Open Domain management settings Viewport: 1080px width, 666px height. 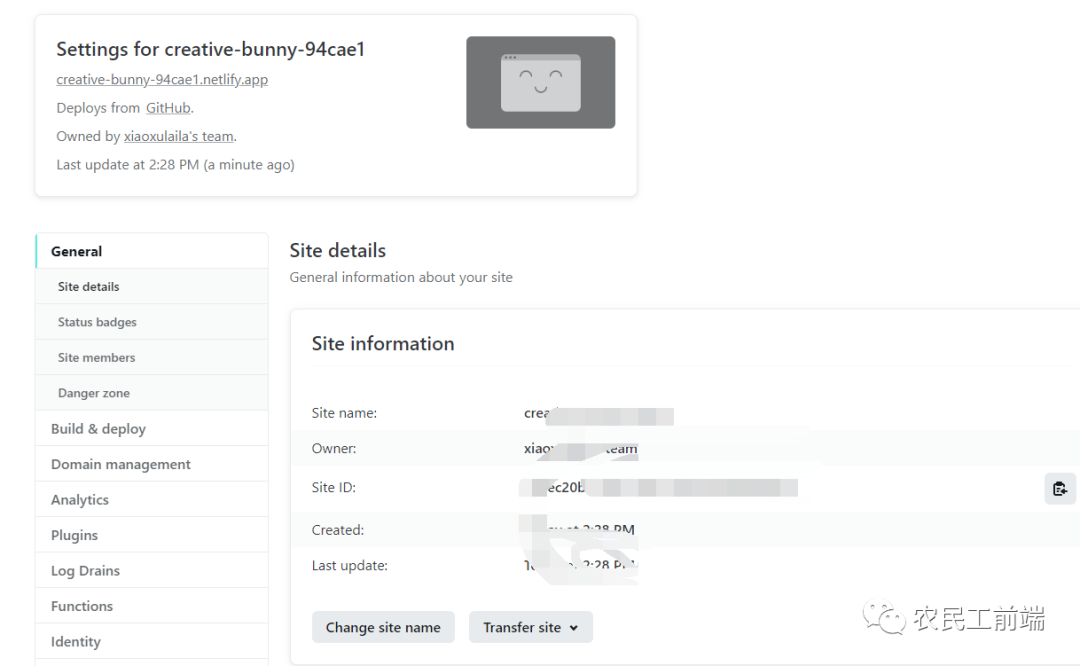[x=152, y=464]
